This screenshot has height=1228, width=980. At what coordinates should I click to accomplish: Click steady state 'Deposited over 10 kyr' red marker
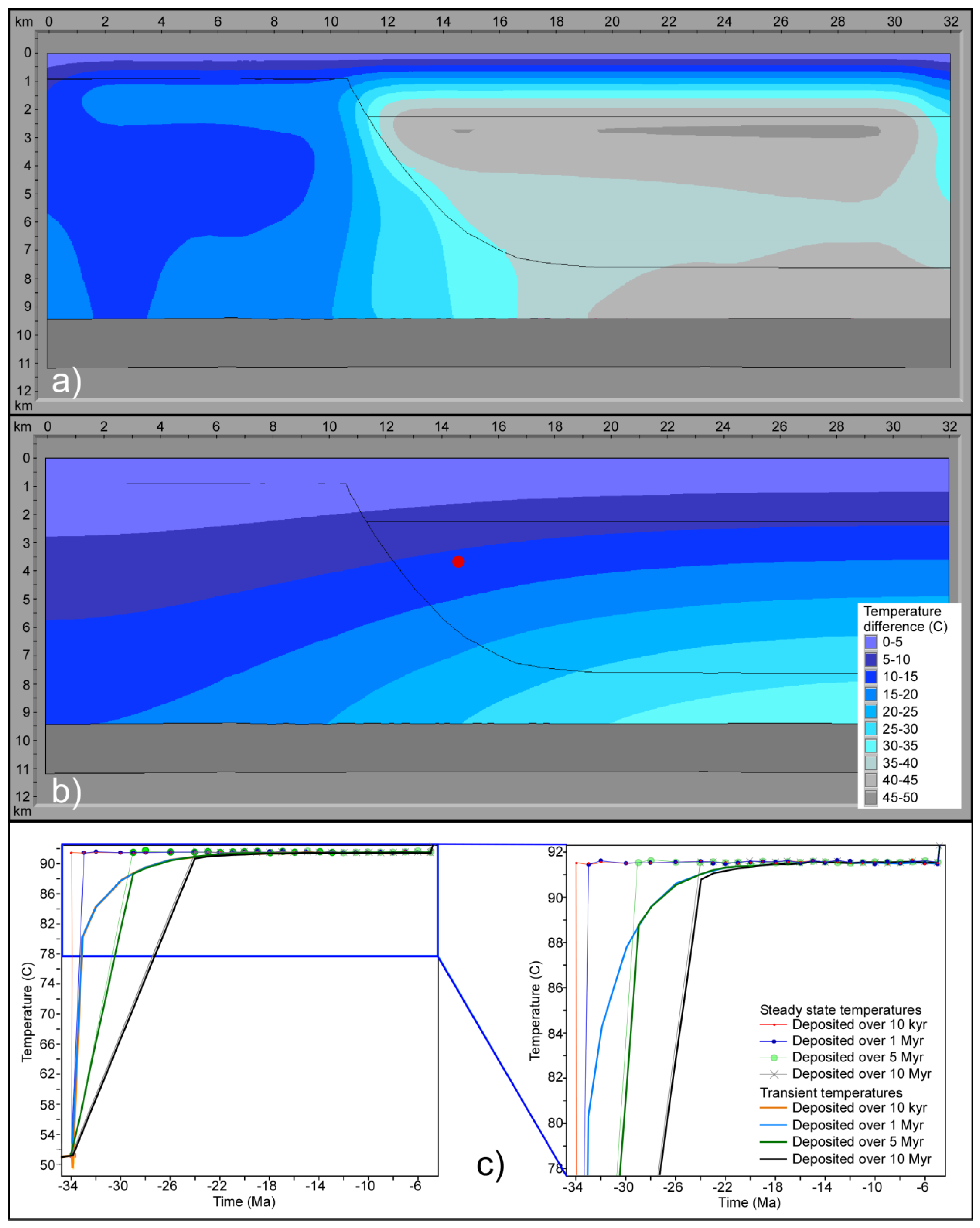(774, 1025)
